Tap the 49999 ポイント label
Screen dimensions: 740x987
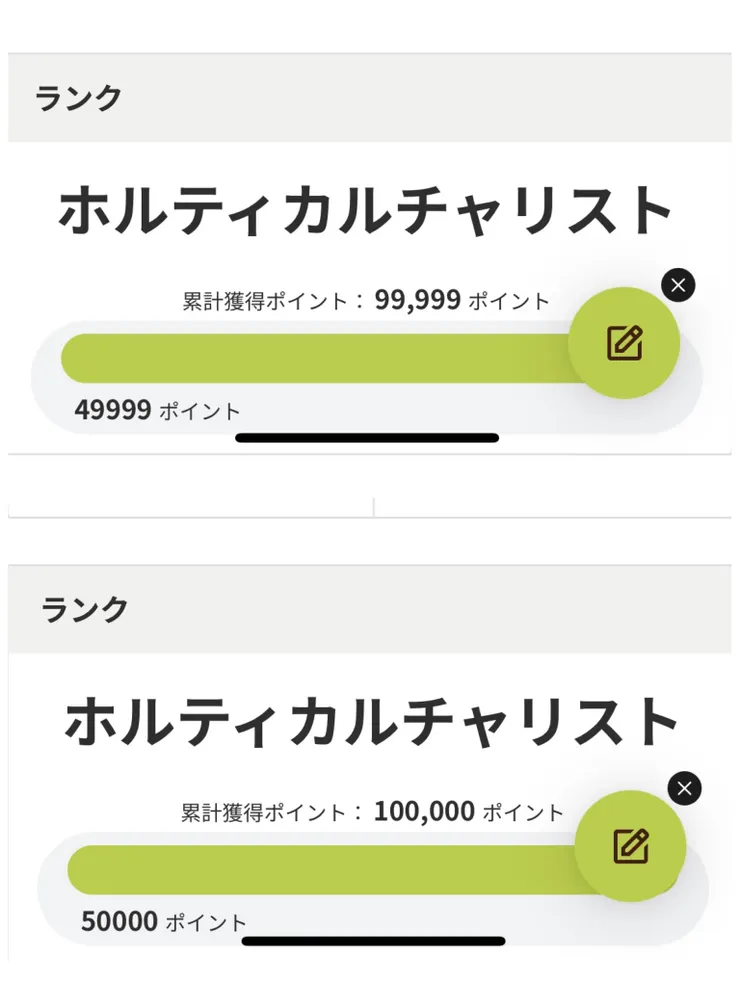pyautogui.click(x=157, y=410)
